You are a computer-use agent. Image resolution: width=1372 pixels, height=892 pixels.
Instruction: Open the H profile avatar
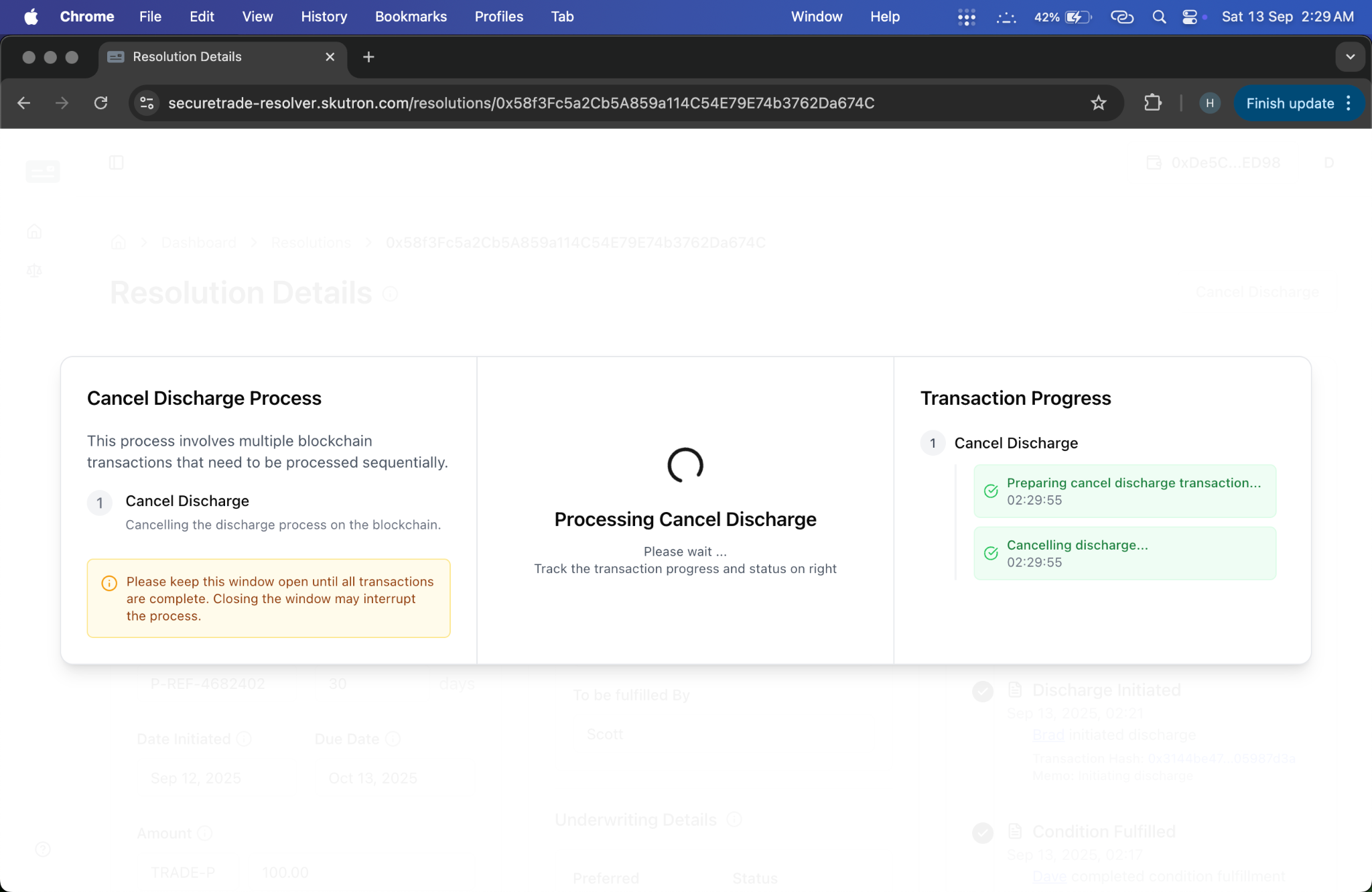[1210, 103]
